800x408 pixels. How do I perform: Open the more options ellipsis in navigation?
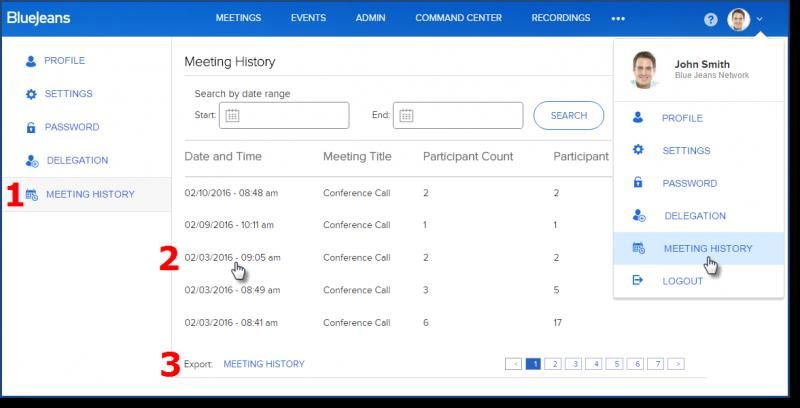(618, 18)
